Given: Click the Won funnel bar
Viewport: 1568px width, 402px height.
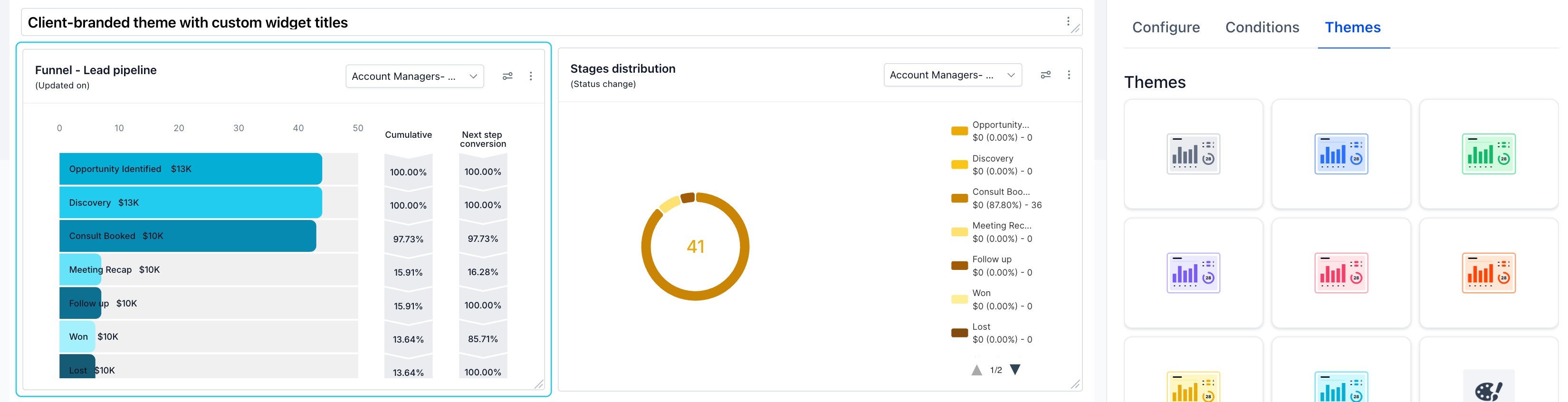Looking at the screenshot, I should 77,336.
